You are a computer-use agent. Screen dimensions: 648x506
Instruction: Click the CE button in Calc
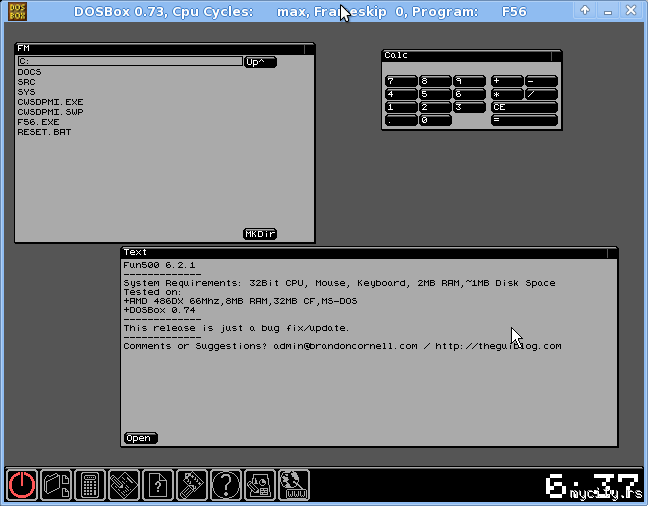(524, 107)
